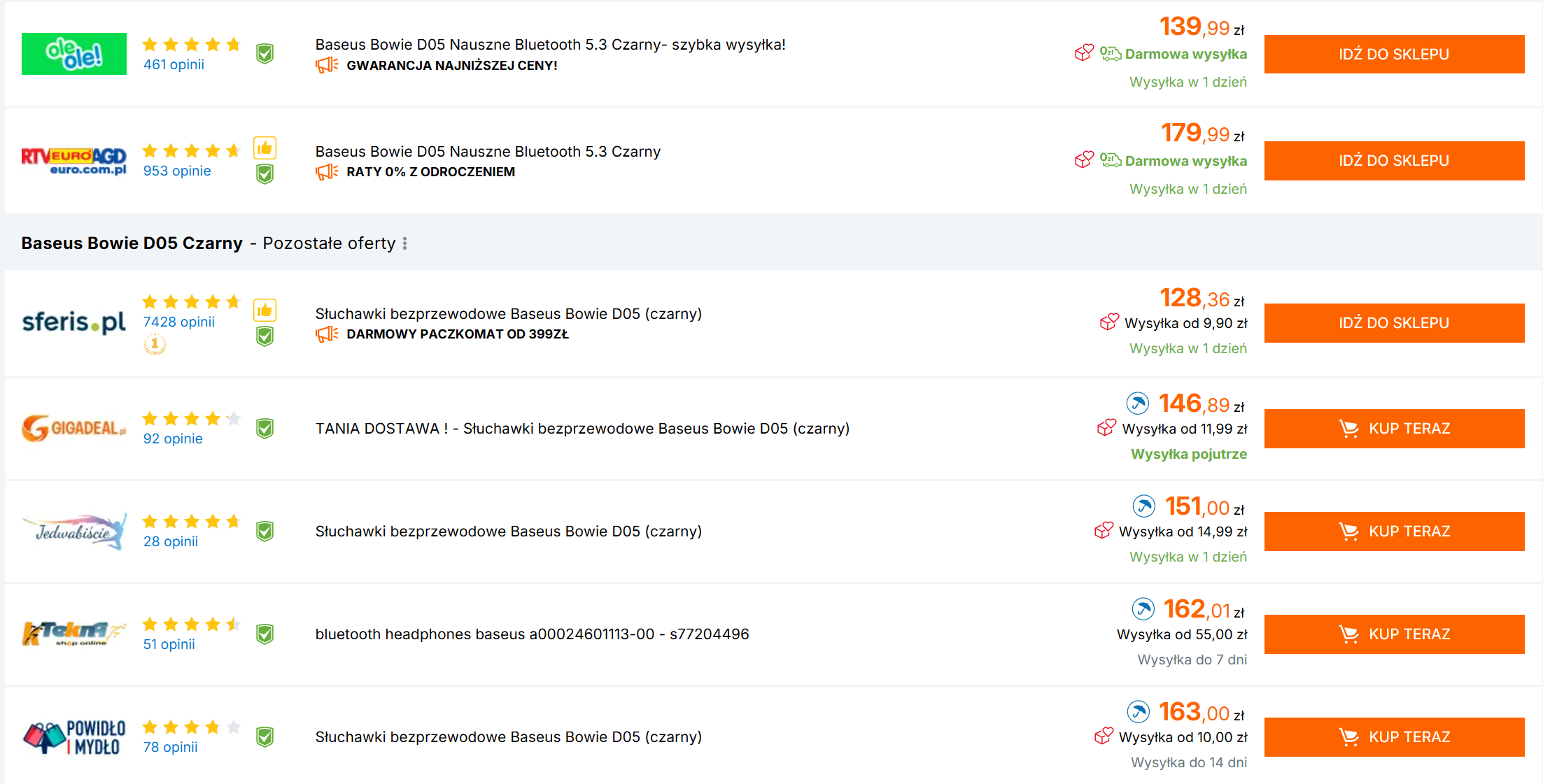The image size is (1543, 784).
Task: Click the number 1 medal badge under sferis.pl opinions
Action: [155, 344]
